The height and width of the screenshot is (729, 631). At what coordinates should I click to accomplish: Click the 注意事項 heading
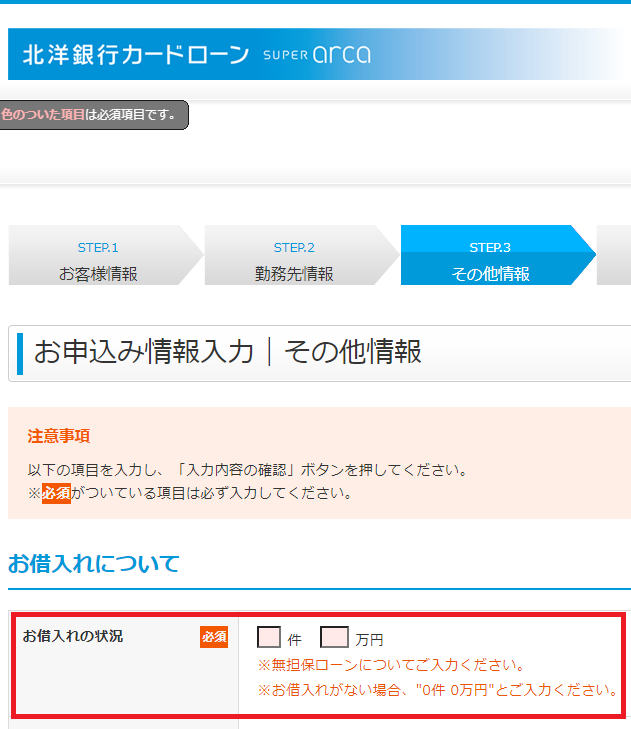point(59,436)
